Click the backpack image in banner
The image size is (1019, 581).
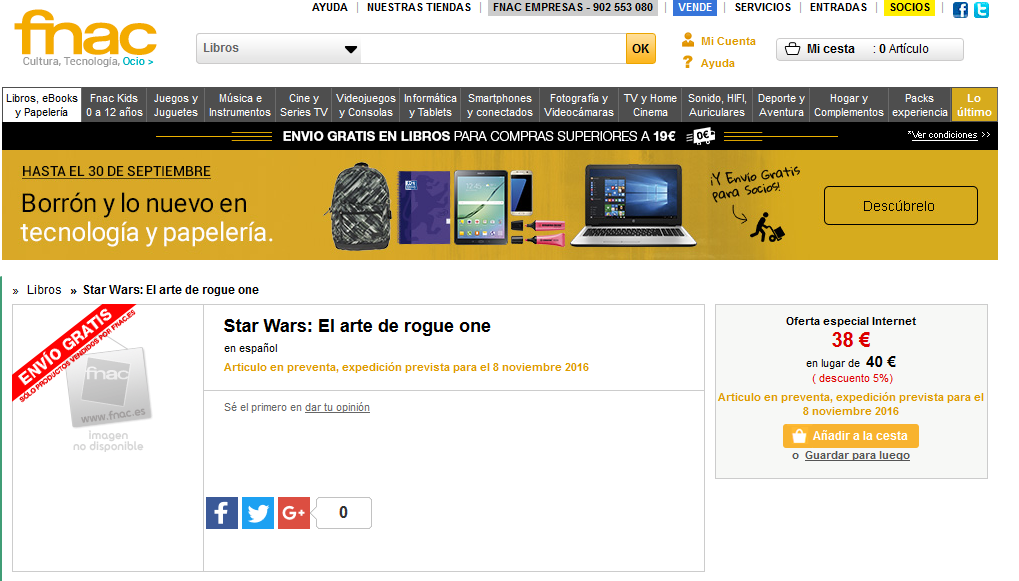point(361,207)
